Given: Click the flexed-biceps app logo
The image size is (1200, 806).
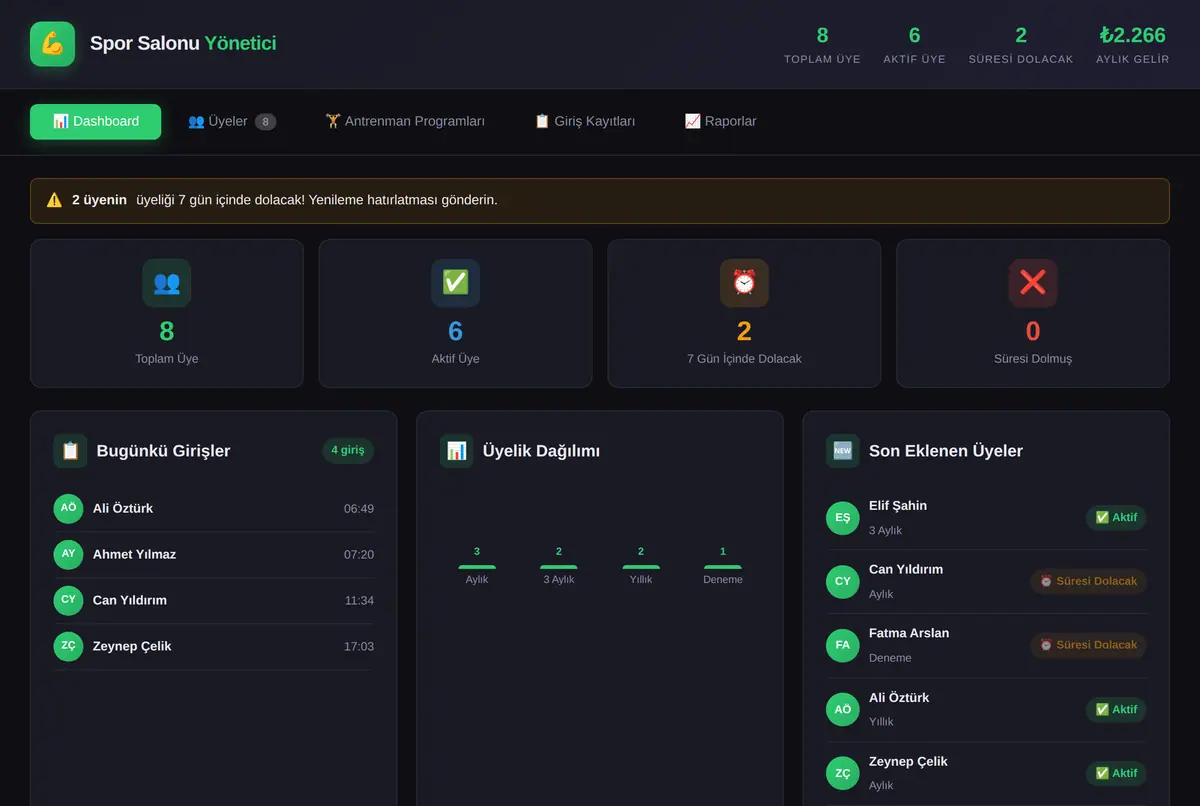Looking at the screenshot, I should tap(52, 44).
